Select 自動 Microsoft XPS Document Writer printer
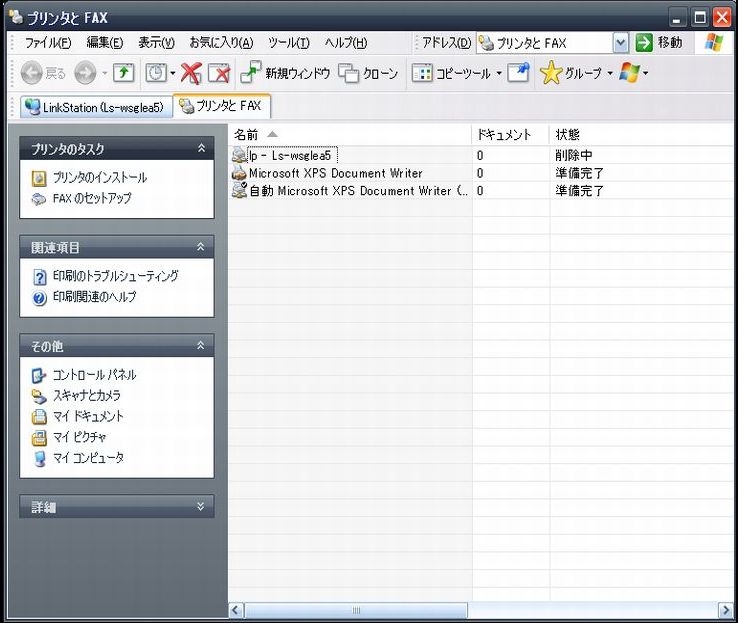This screenshot has height=623, width=738. (x=359, y=191)
